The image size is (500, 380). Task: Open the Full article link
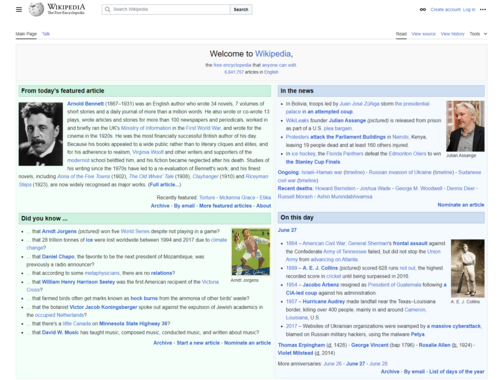(x=164, y=184)
